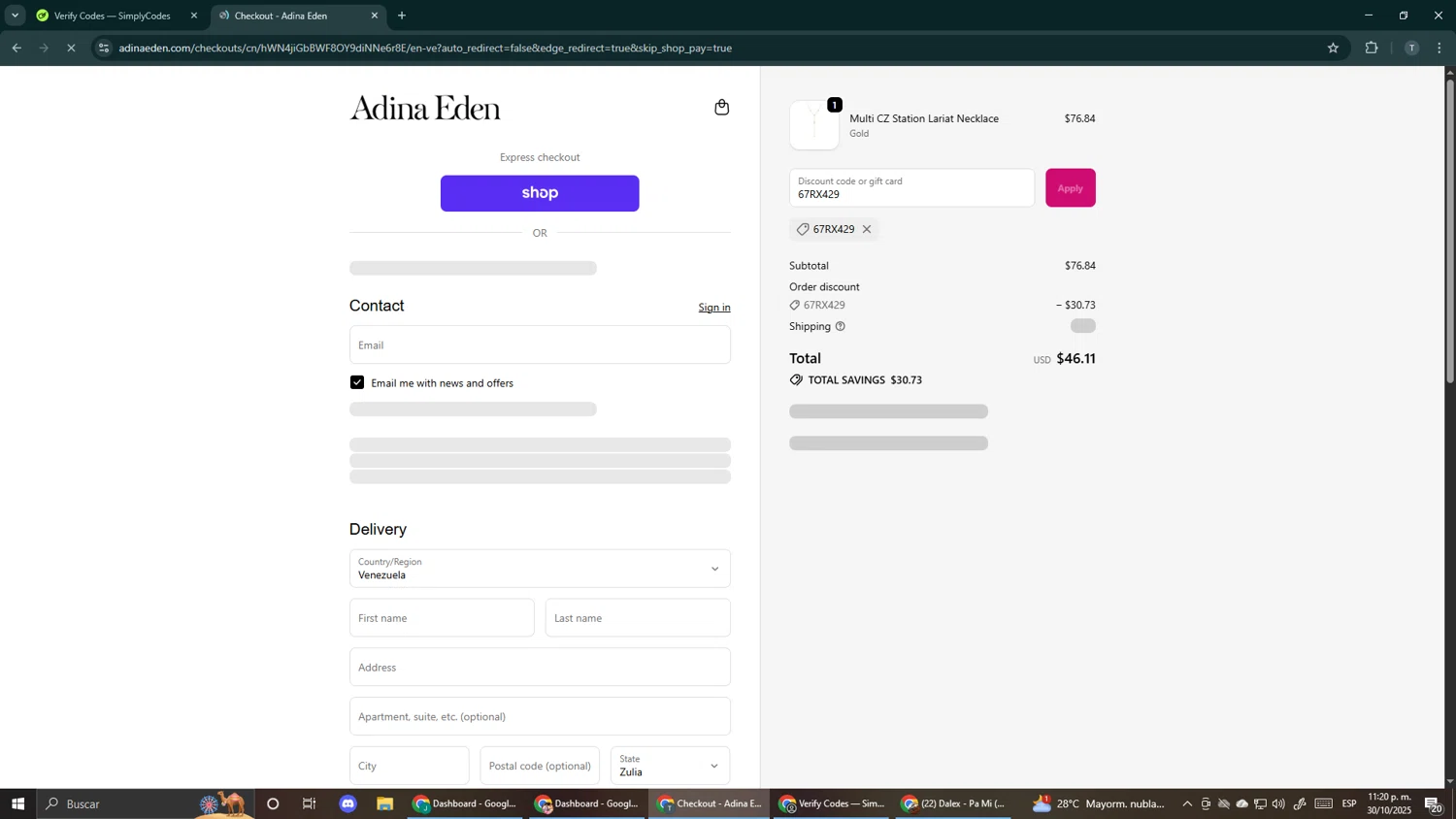Open the shopping bag cart icon
This screenshot has height=819, width=1456.
click(721, 108)
